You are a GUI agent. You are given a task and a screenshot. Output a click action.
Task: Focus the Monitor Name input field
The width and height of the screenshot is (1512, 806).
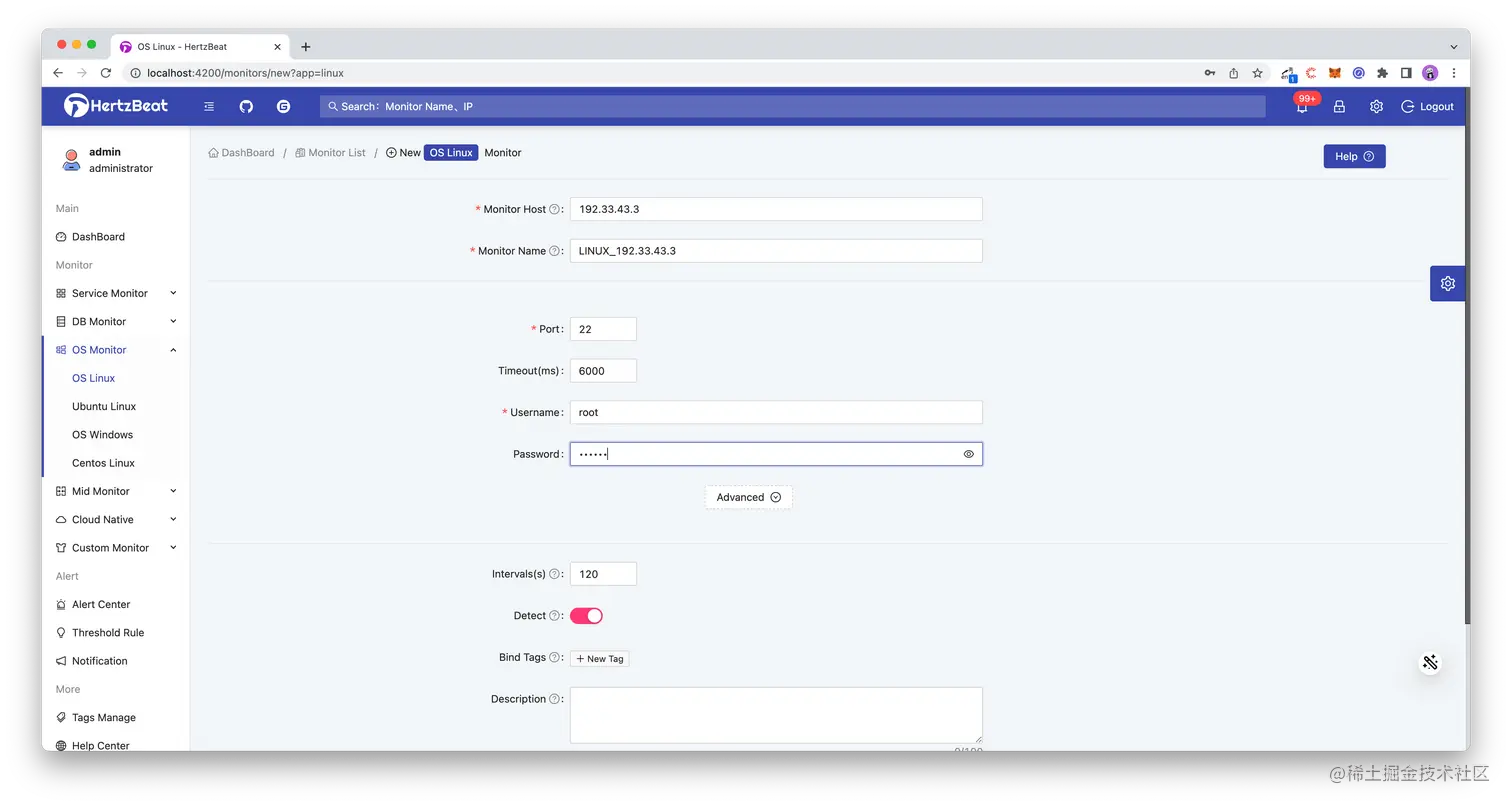coord(776,251)
